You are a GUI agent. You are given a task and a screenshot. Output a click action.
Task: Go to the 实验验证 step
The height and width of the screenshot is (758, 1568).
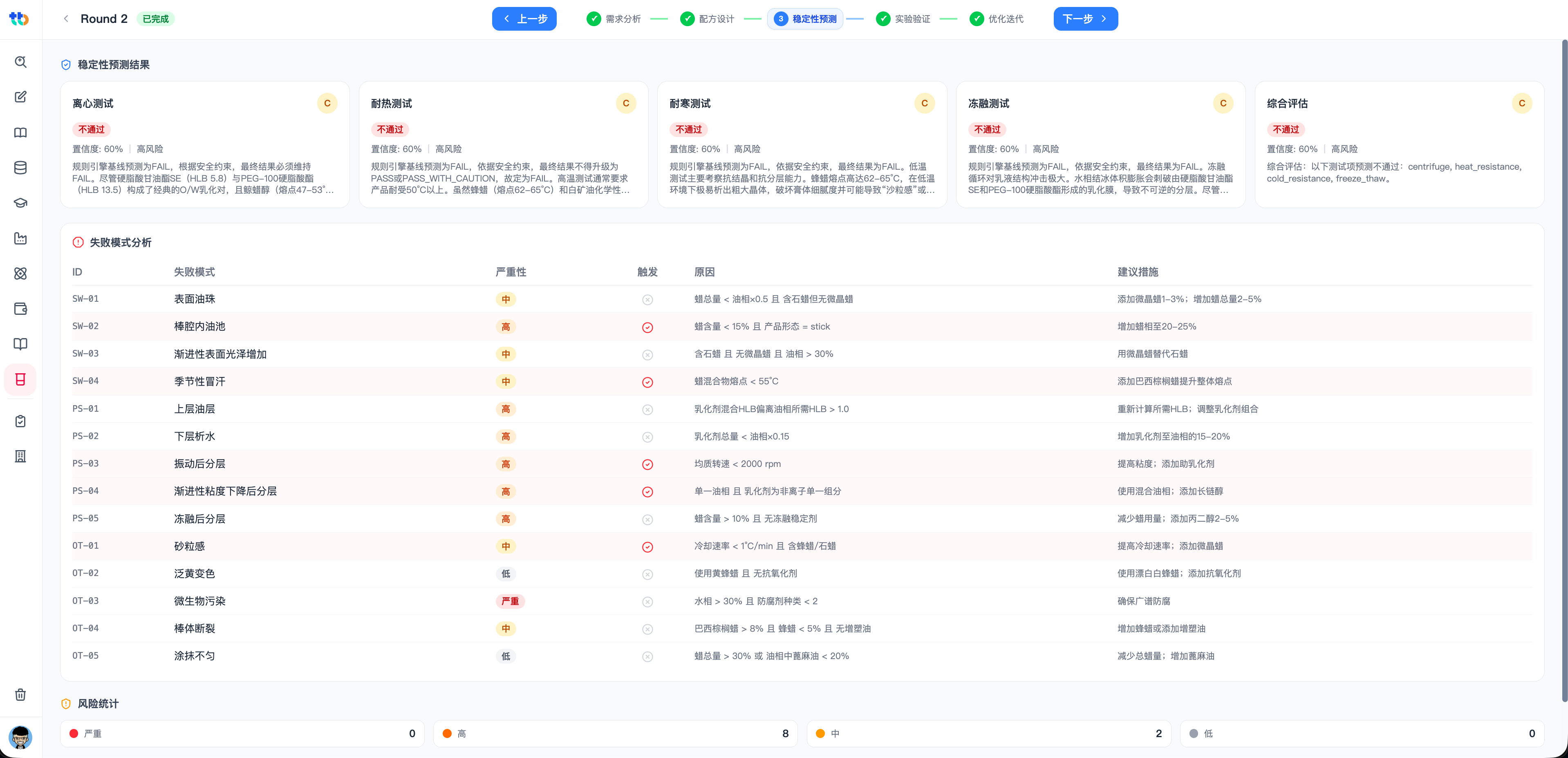pyautogui.click(x=903, y=19)
